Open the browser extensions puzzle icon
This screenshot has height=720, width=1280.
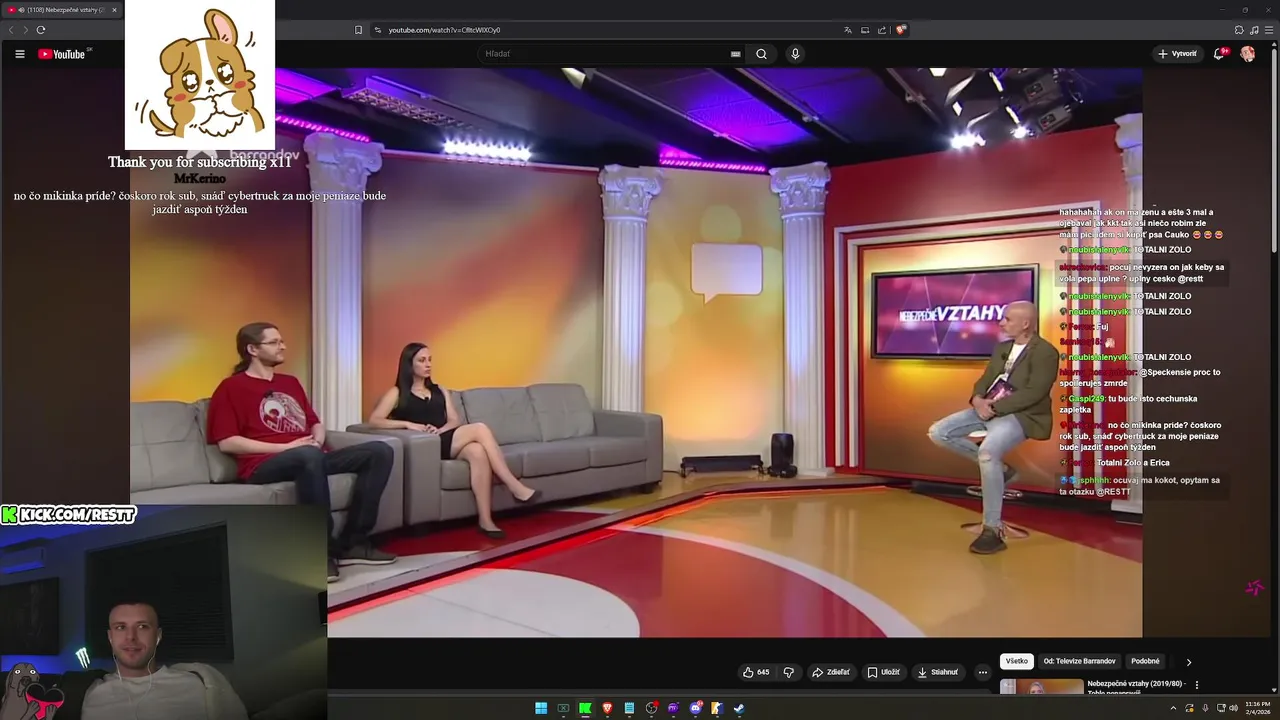pyautogui.click(x=1239, y=30)
